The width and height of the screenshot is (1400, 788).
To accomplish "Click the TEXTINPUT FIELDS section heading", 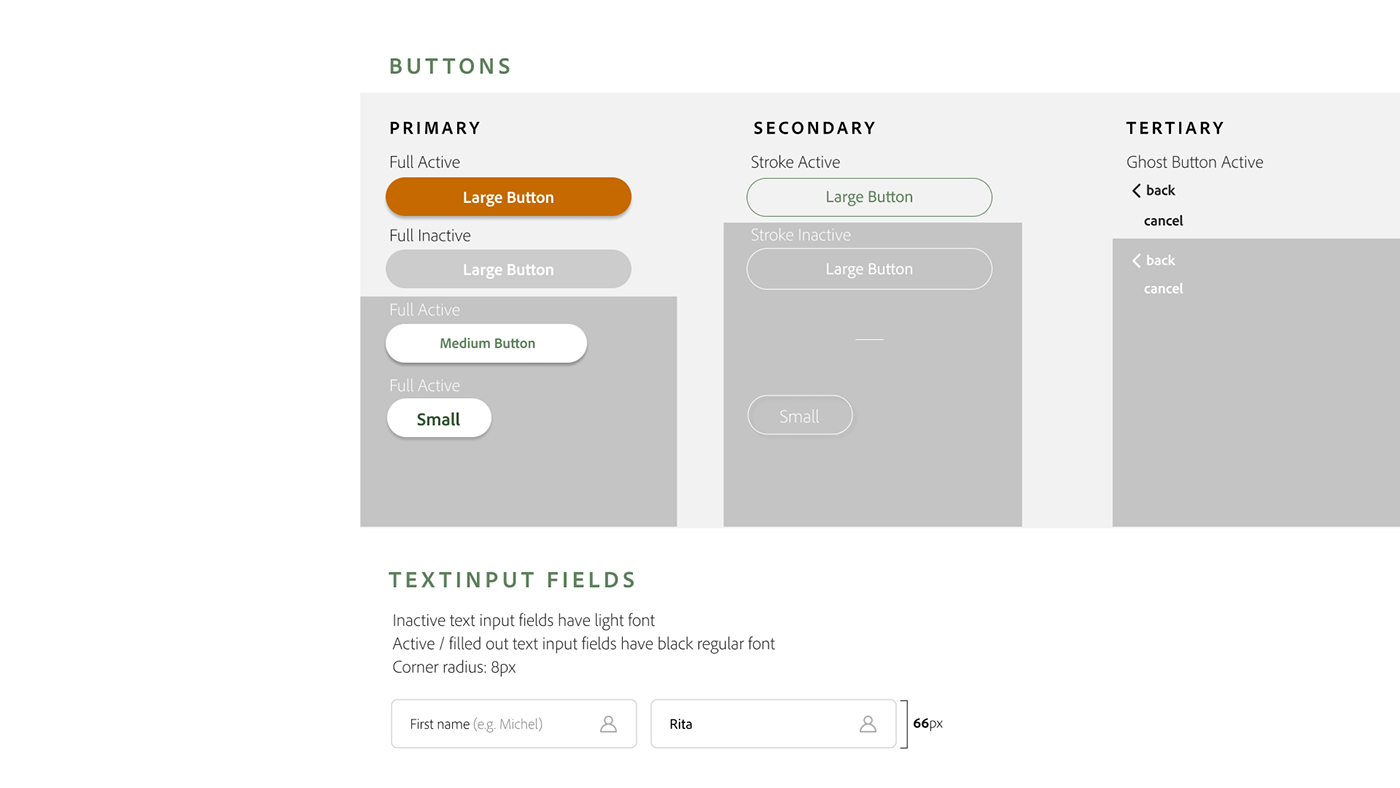I will (512, 580).
